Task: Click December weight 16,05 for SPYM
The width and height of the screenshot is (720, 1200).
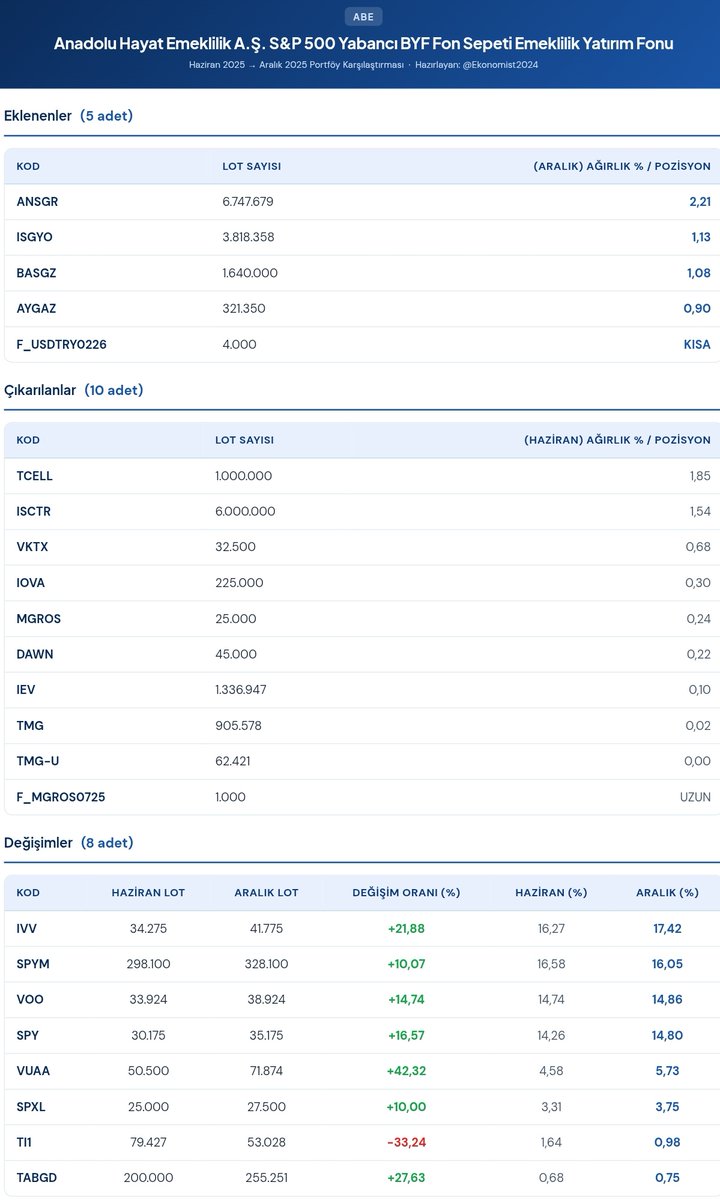Action: (667, 964)
